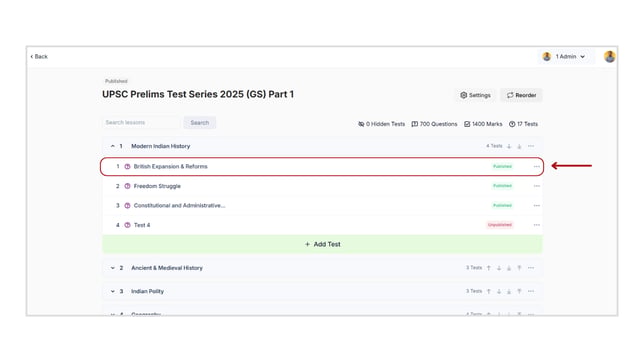The width and height of the screenshot is (644, 362).
Task: Click the 3 Tests count on Indian Polity
Action: point(474,291)
